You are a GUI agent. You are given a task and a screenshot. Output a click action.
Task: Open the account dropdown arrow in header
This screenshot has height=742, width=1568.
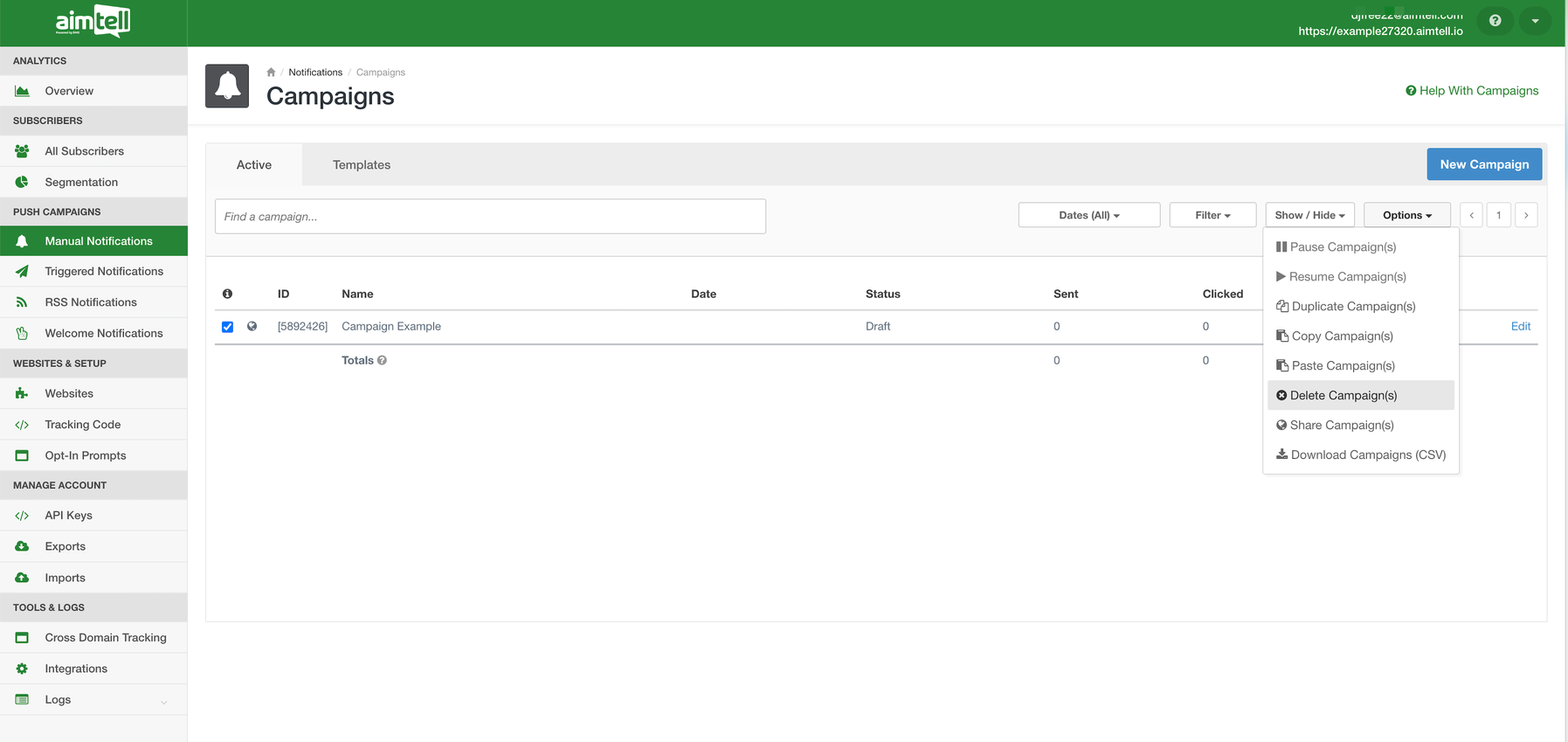[1534, 21]
